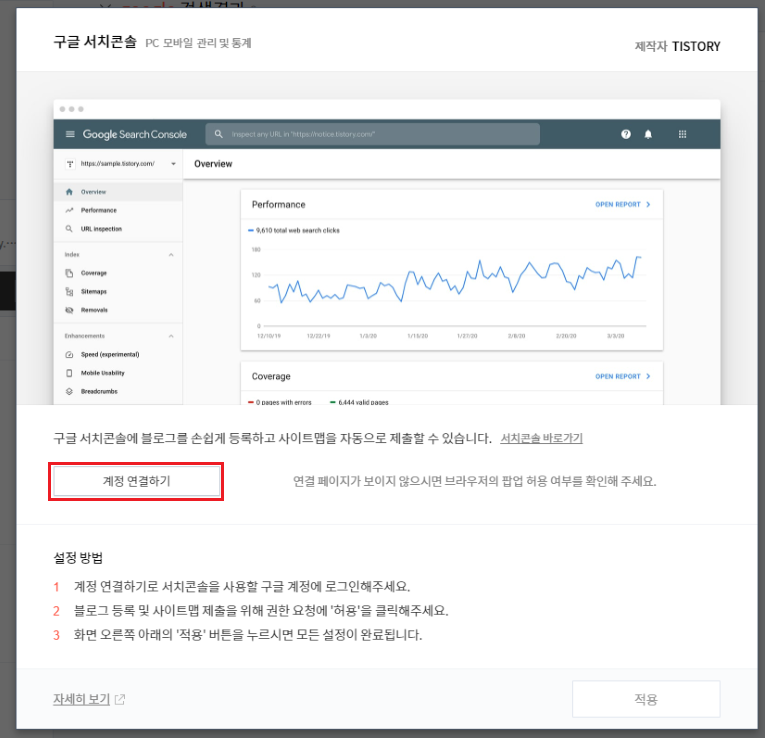This screenshot has width=765, height=738.
Task: Click the magnifier icon in the search bar
Action: [219, 134]
